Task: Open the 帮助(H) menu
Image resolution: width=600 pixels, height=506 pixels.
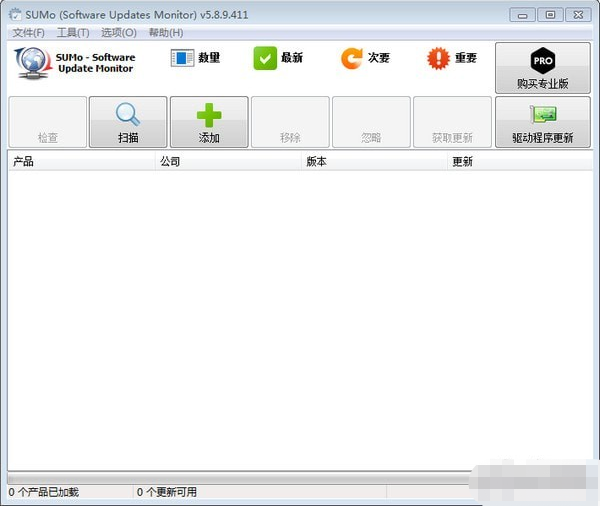Action: pyautogui.click(x=166, y=33)
